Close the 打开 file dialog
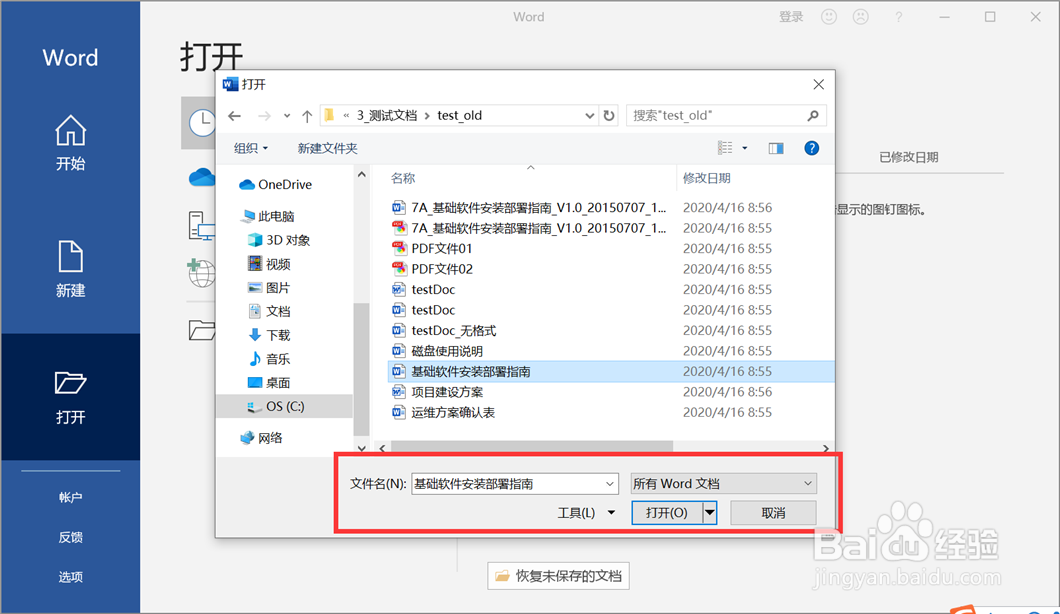This screenshot has height=614, width=1060. pyautogui.click(x=819, y=85)
